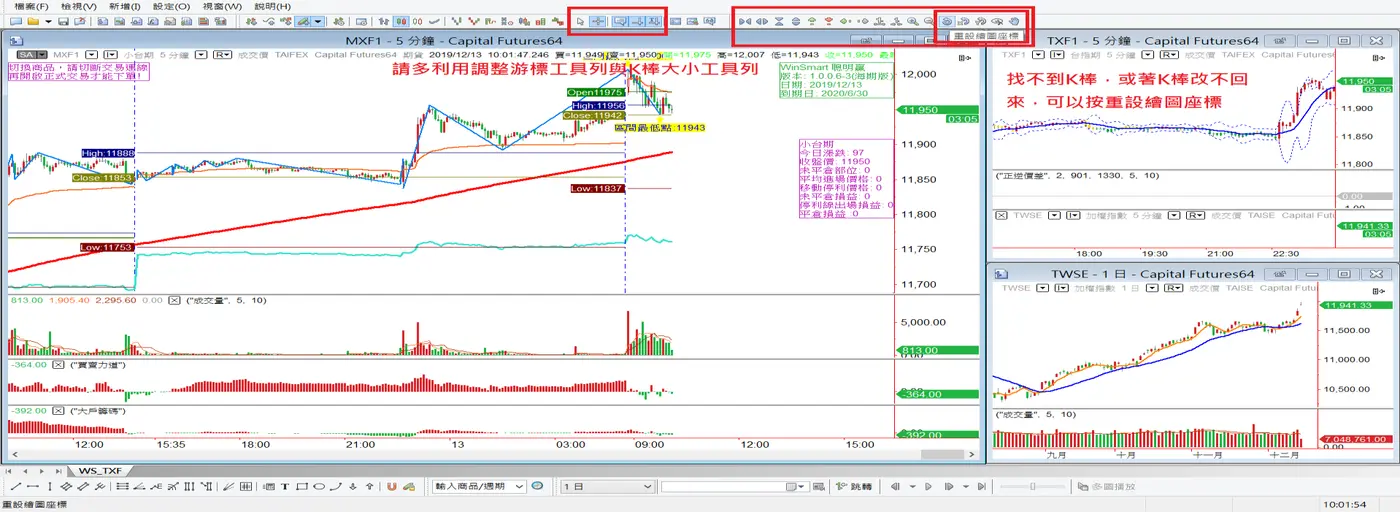Select the ellipse drawing tool
Viewport: 1400px width, 512px height.
tap(319, 486)
